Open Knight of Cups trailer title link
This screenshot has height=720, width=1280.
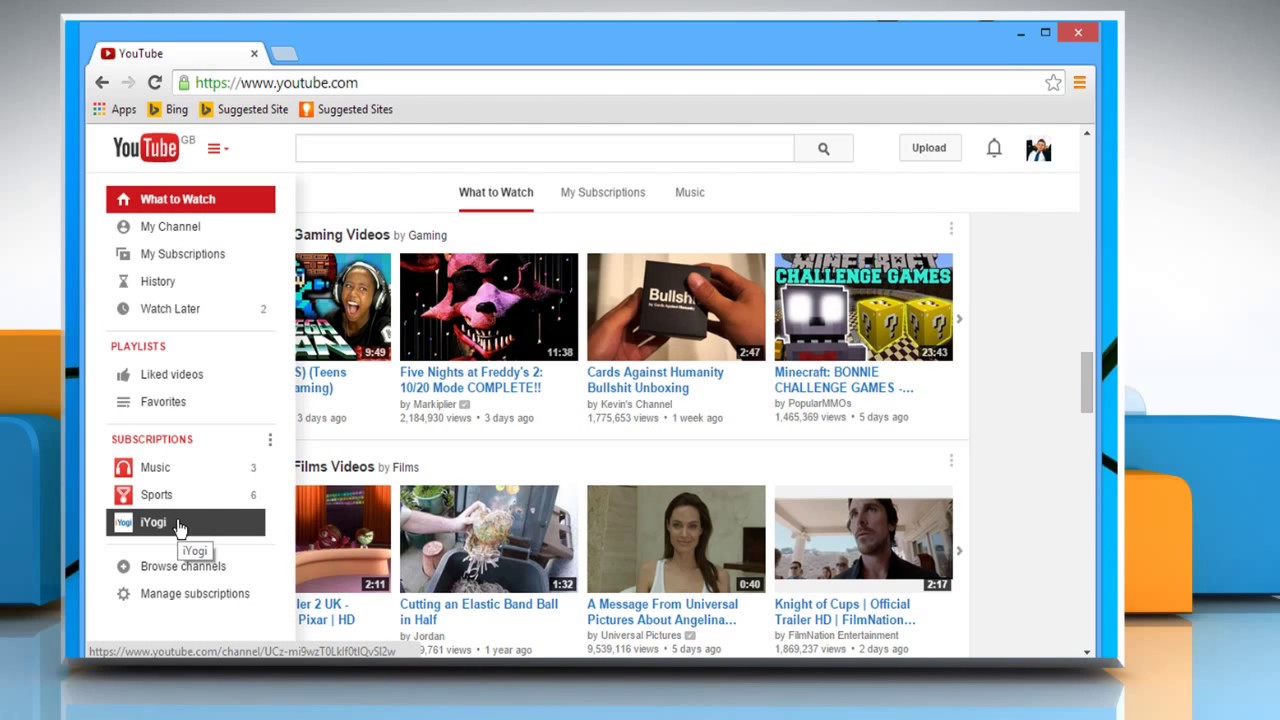[845, 612]
